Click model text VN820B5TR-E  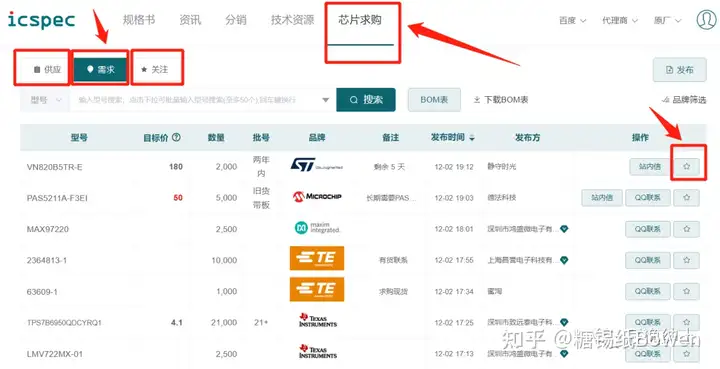pyautogui.click(x=55, y=167)
